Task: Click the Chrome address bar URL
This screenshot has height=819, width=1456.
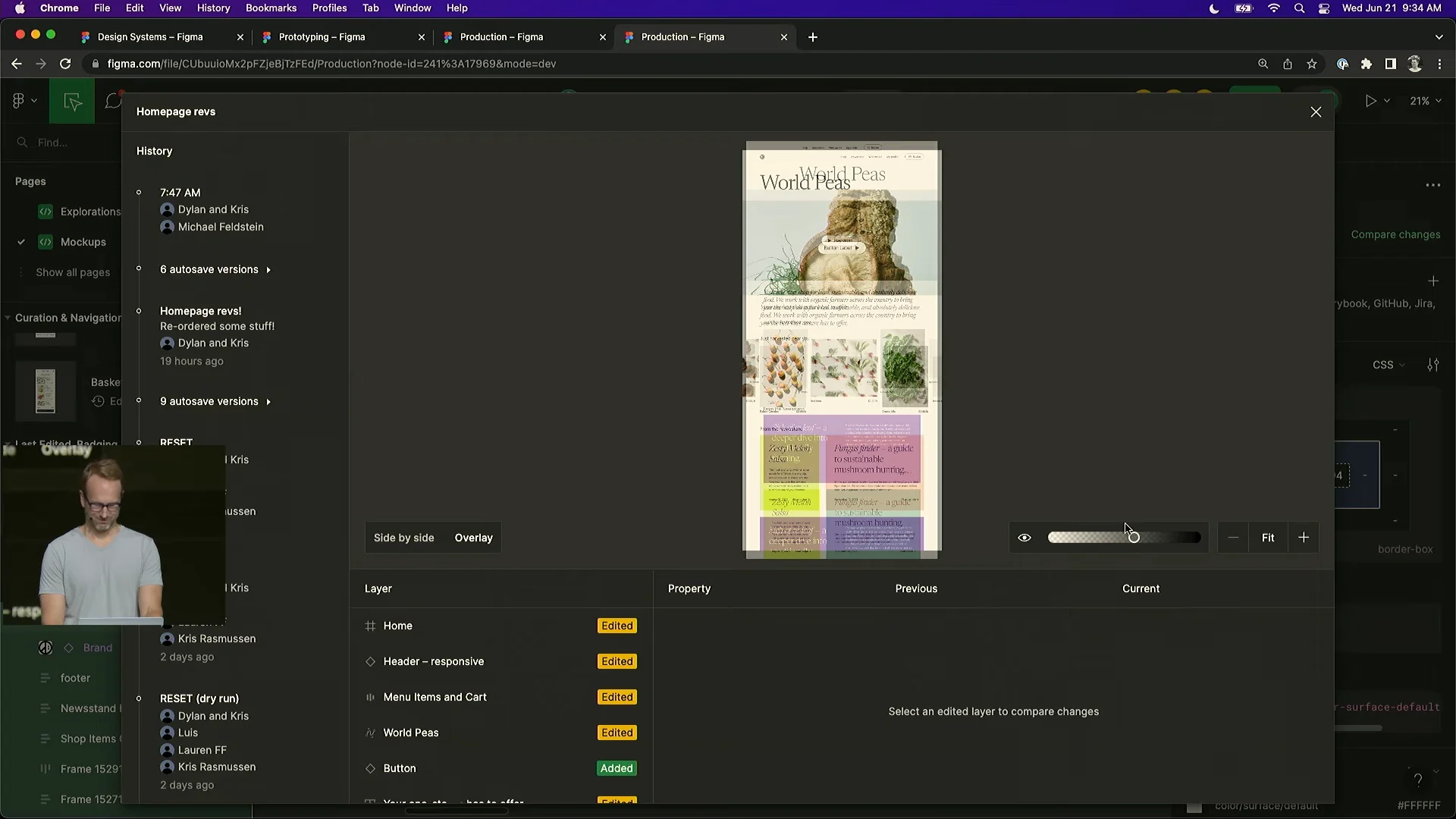Action: tap(331, 64)
